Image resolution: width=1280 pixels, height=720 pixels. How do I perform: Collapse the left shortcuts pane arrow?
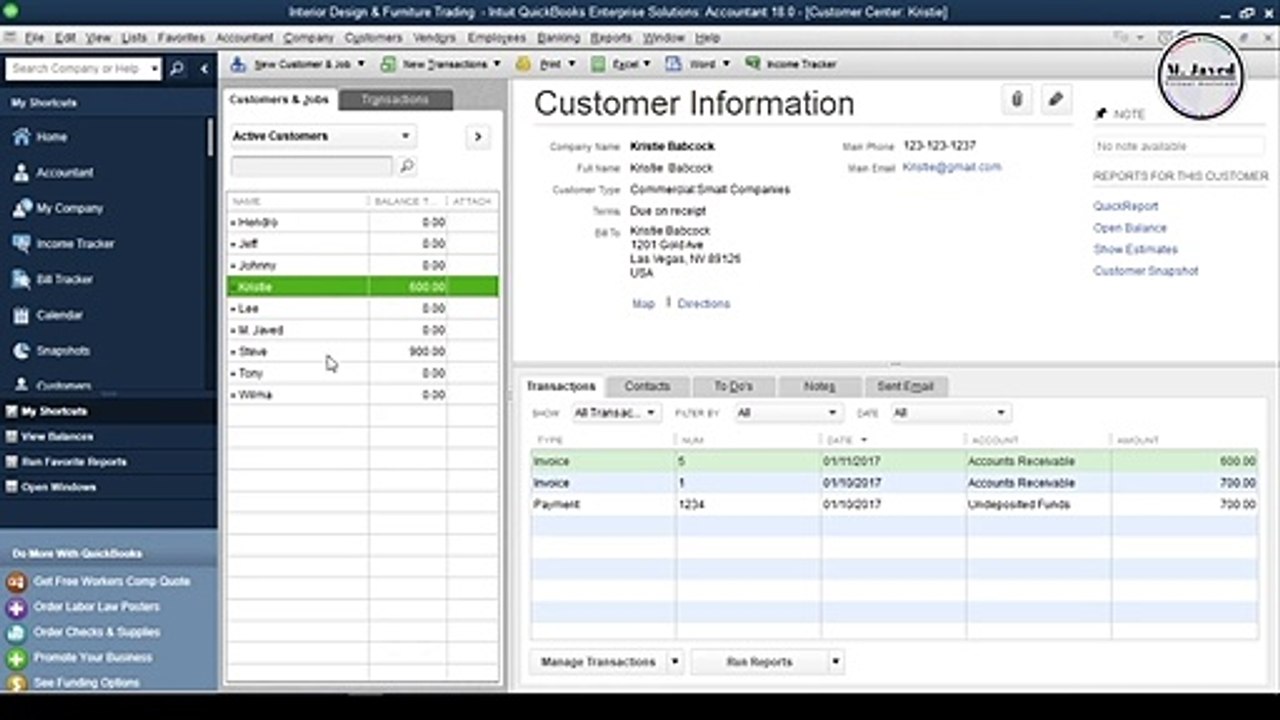[x=204, y=69]
